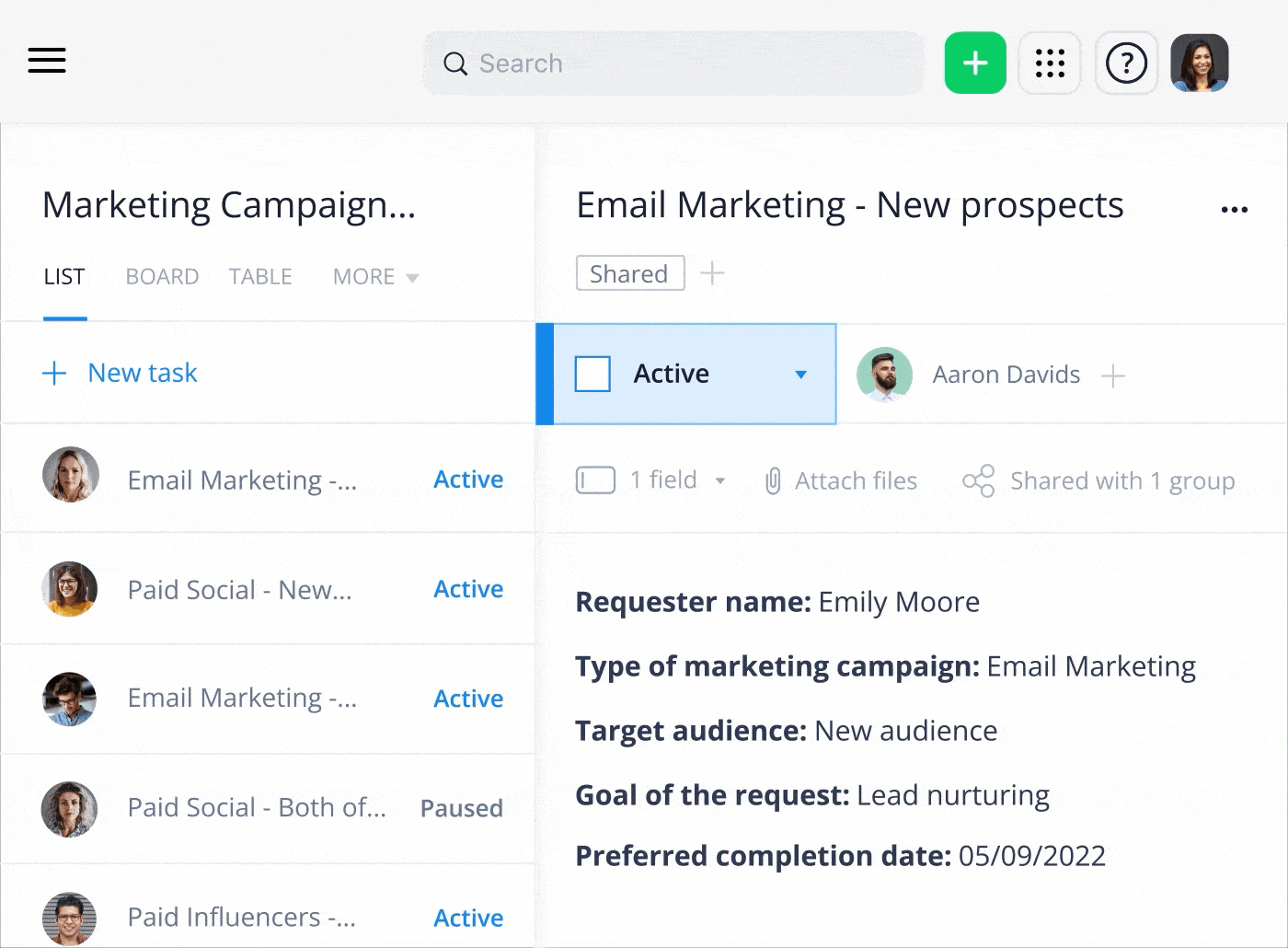Click task title Email Marketing - New prospects
The image size is (1288, 948).
click(x=849, y=205)
